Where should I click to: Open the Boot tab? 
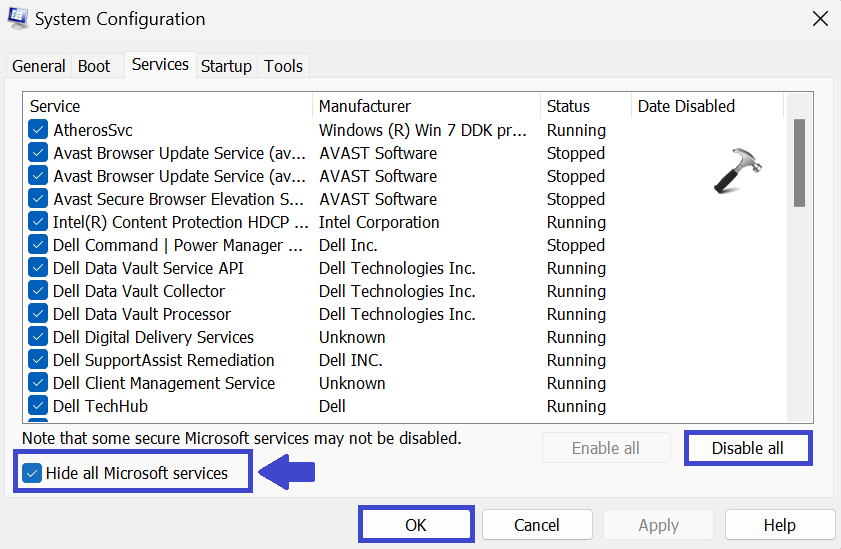(x=94, y=66)
